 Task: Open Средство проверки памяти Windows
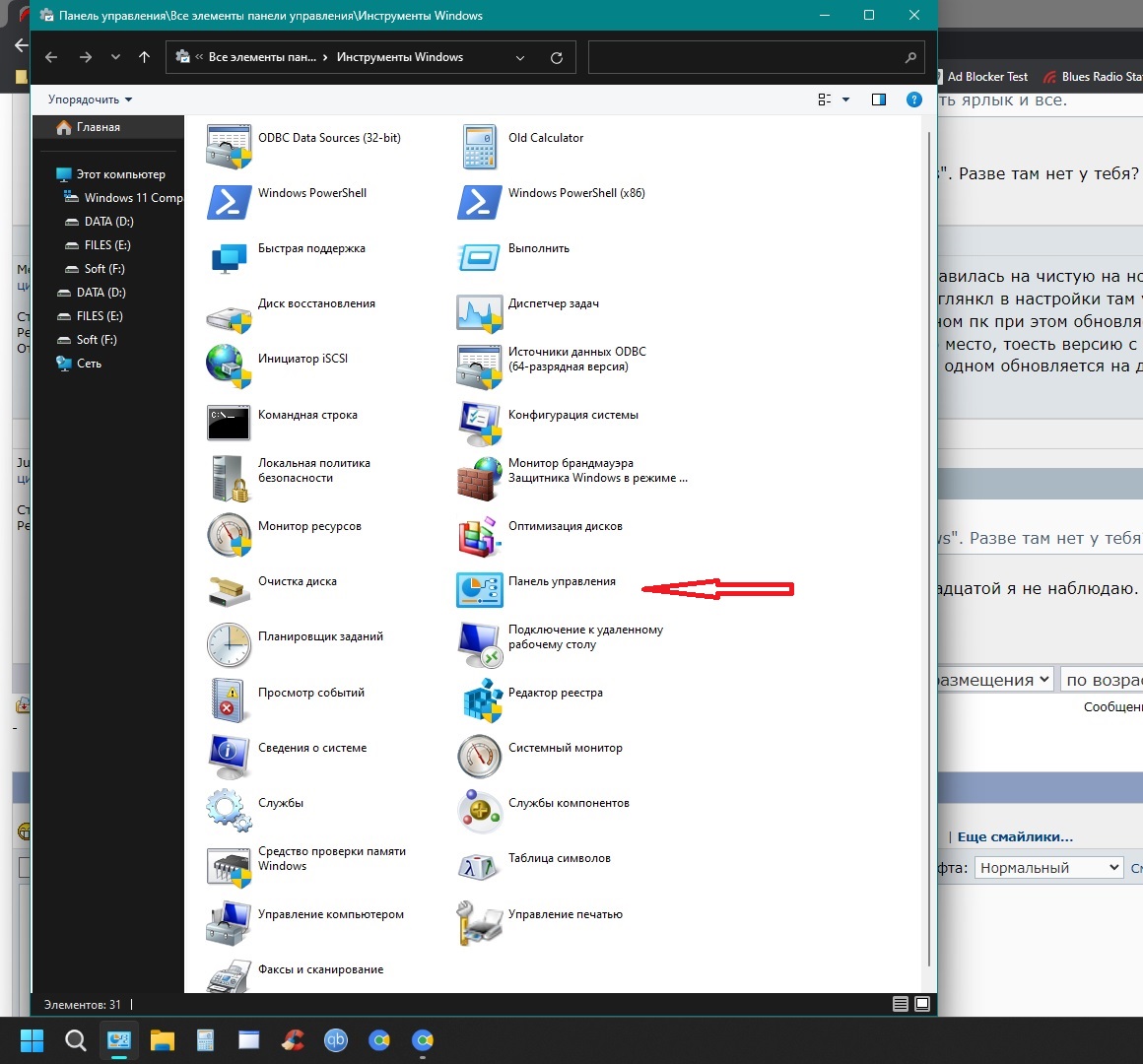[229, 867]
